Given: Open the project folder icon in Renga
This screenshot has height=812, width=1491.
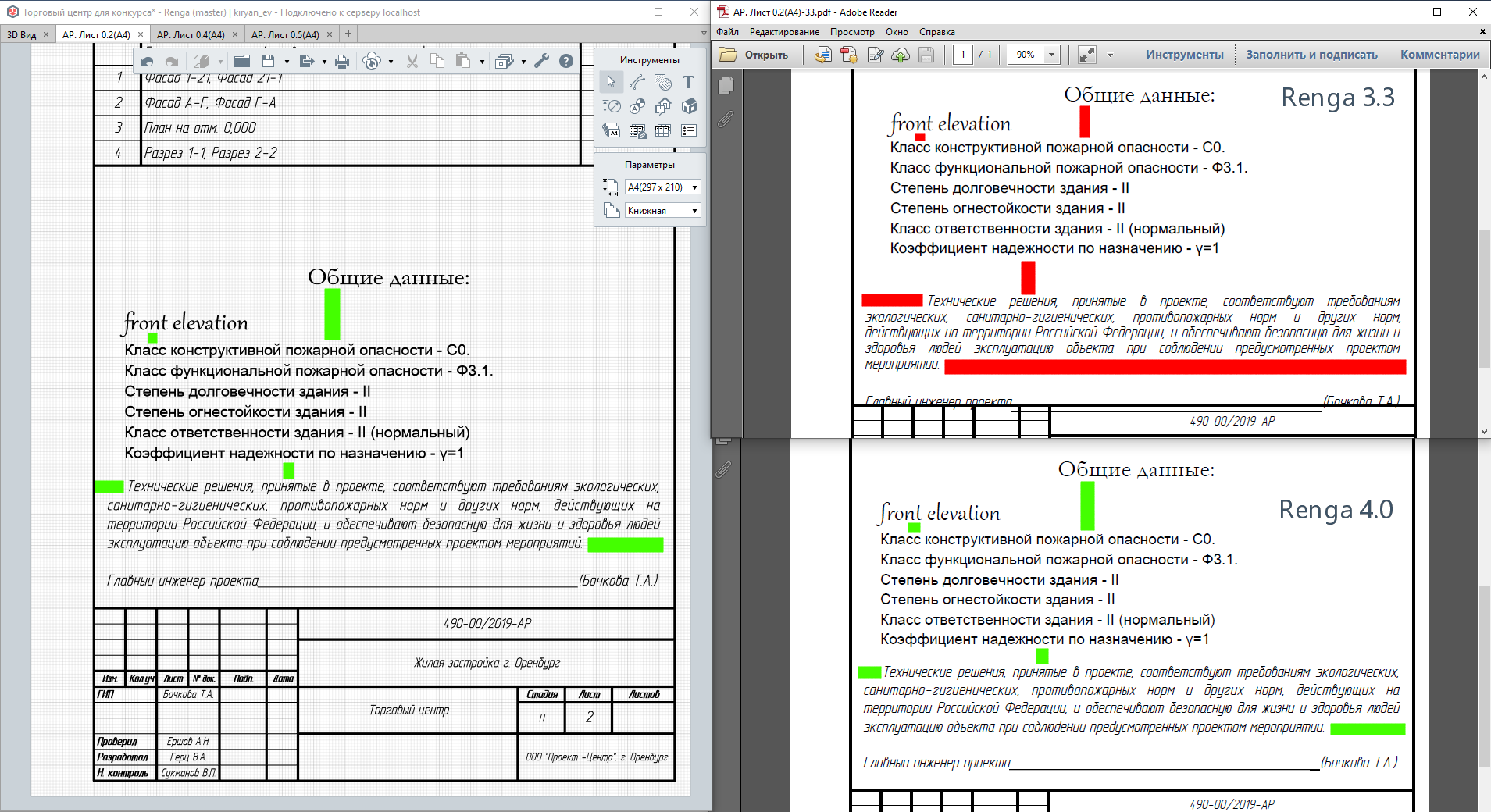Looking at the screenshot, I should click(242, 61).
